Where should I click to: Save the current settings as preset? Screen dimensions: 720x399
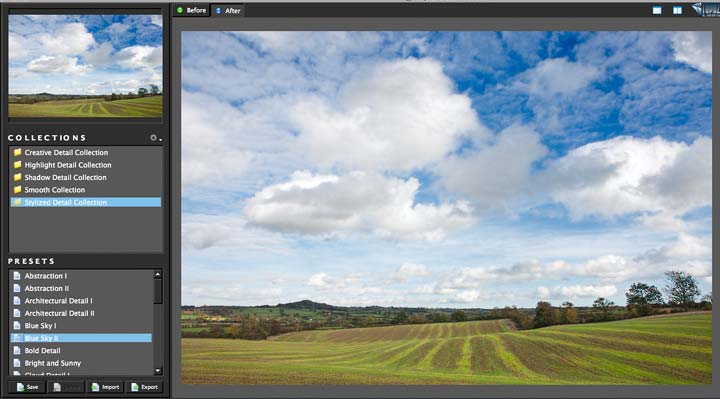(x=27, y=387)
